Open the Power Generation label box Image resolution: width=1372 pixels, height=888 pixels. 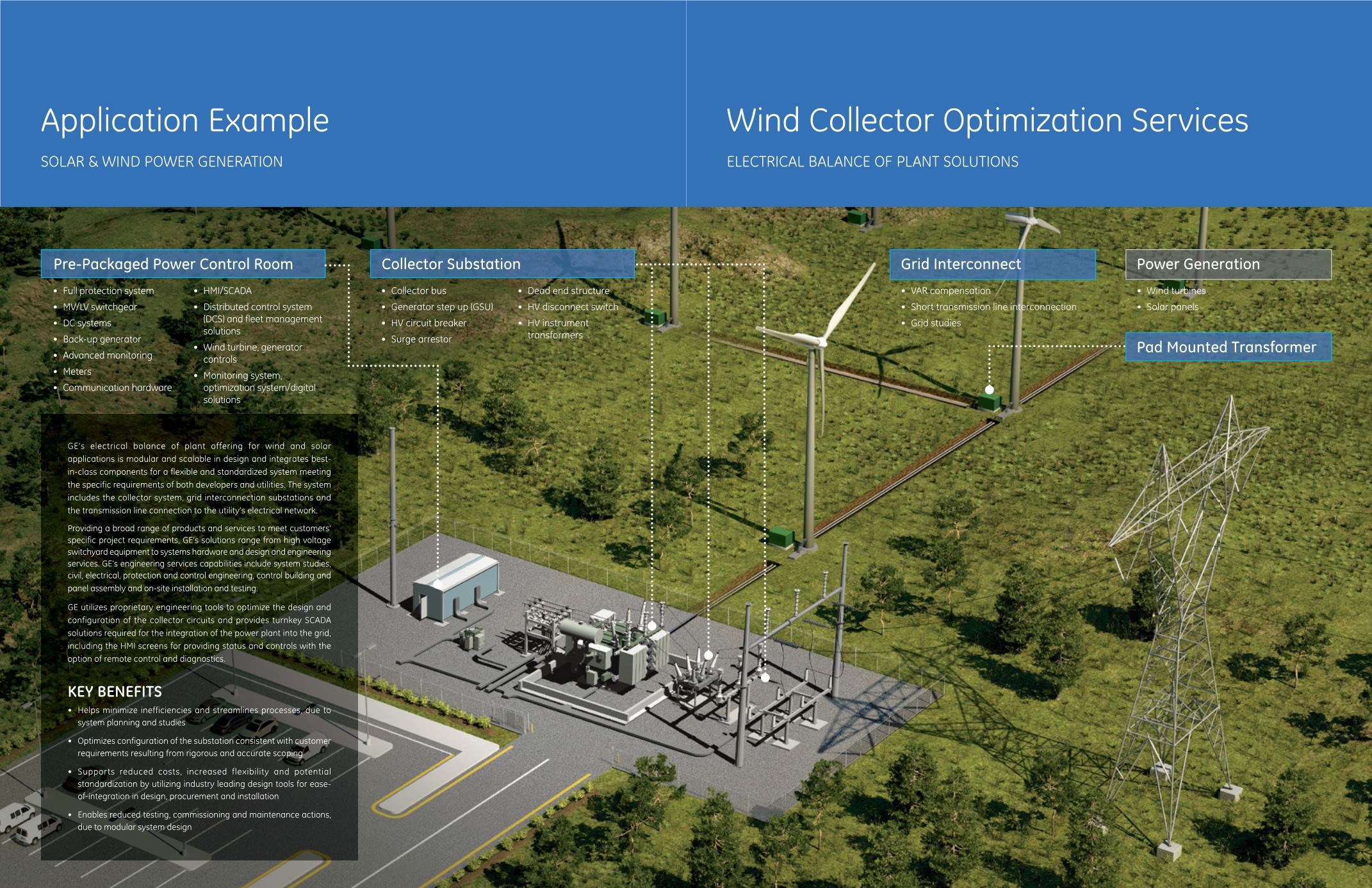(x=1228, y=264)
